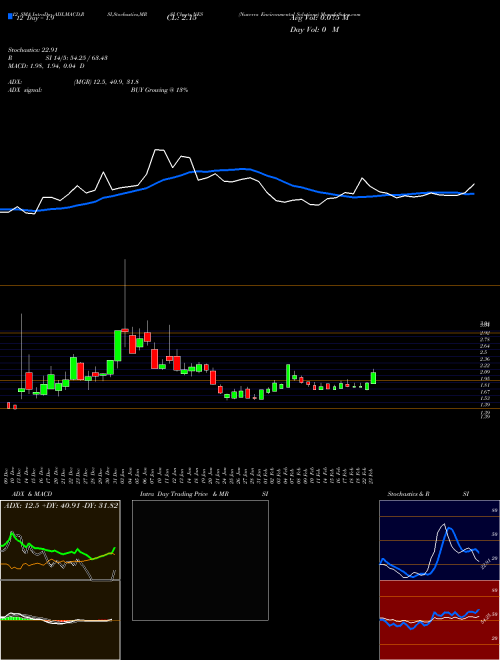This screenshot has height=660, width=500.
Task: Click the 'ADX signal:' label
Action: coord(25,90)
